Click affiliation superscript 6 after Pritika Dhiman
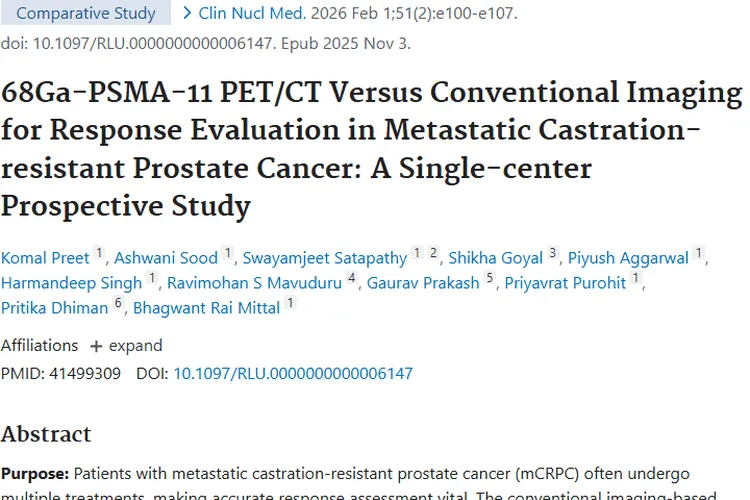750x500 pixels. coord(118,303)
